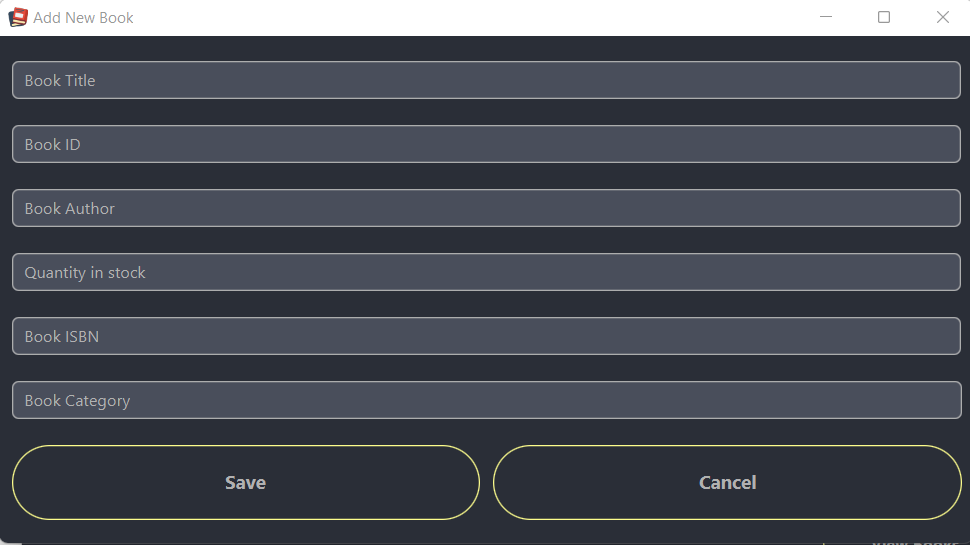The image size is (970, 545).
Task: Click the Book ISBN placeholder text
Action: (62, 337)
